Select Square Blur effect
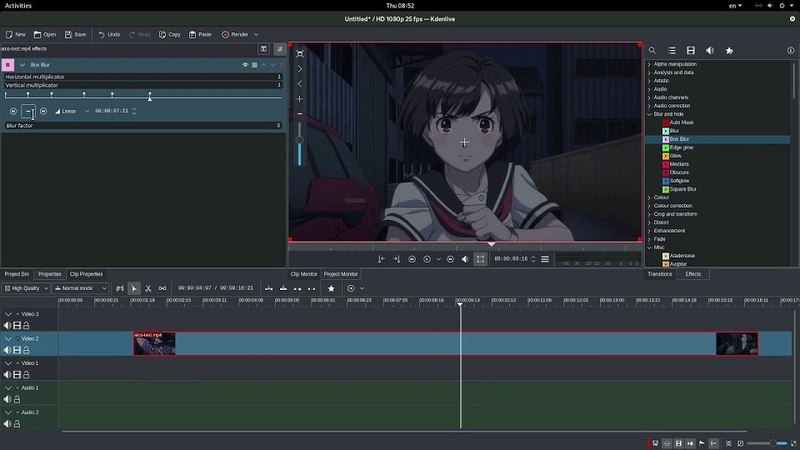 tap(683, 189)
